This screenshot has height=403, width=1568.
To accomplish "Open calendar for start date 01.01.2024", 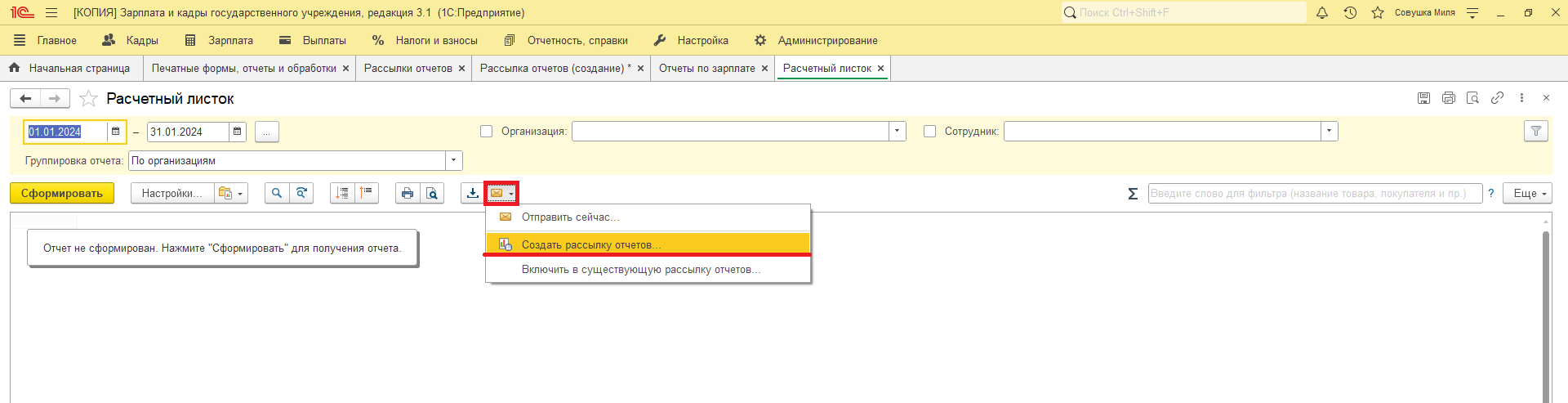I will click(x=115, y=132).
